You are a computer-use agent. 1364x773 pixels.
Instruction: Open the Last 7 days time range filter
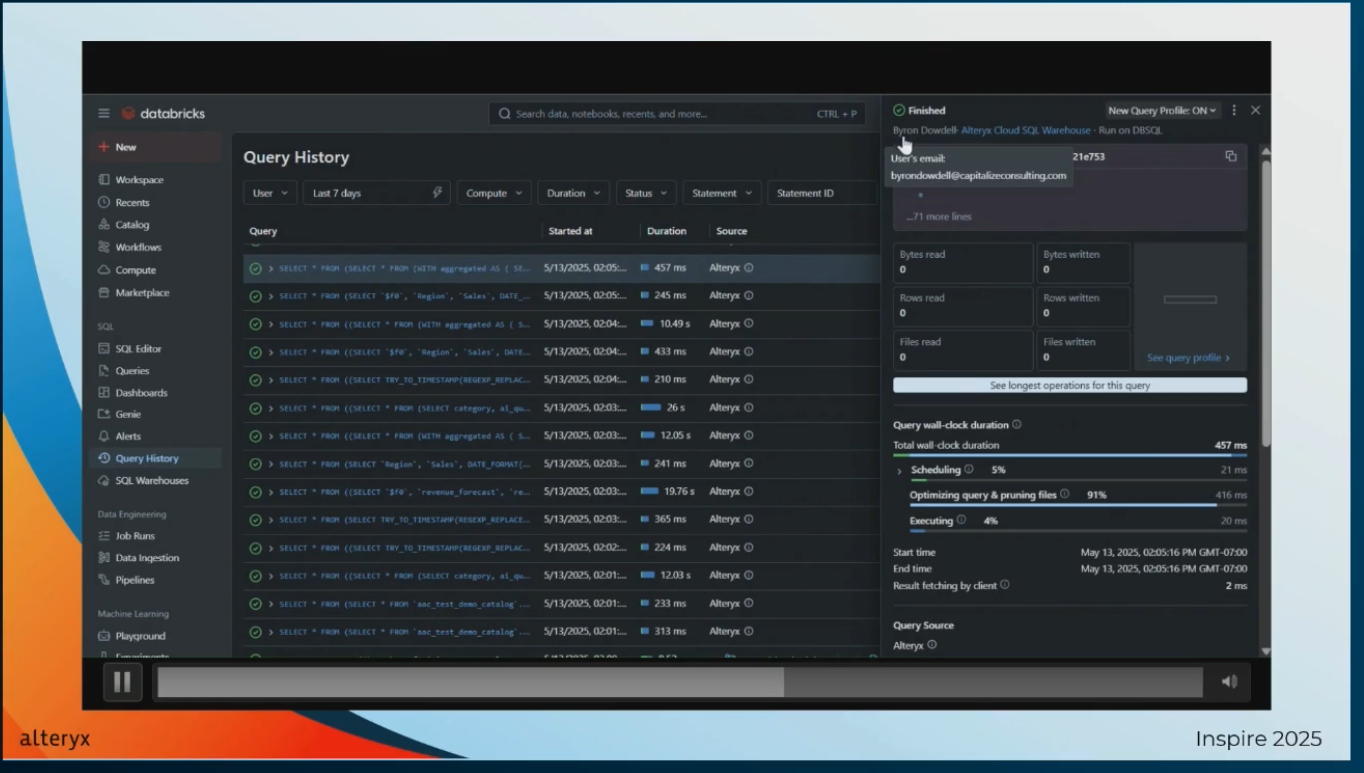point(376,193)
